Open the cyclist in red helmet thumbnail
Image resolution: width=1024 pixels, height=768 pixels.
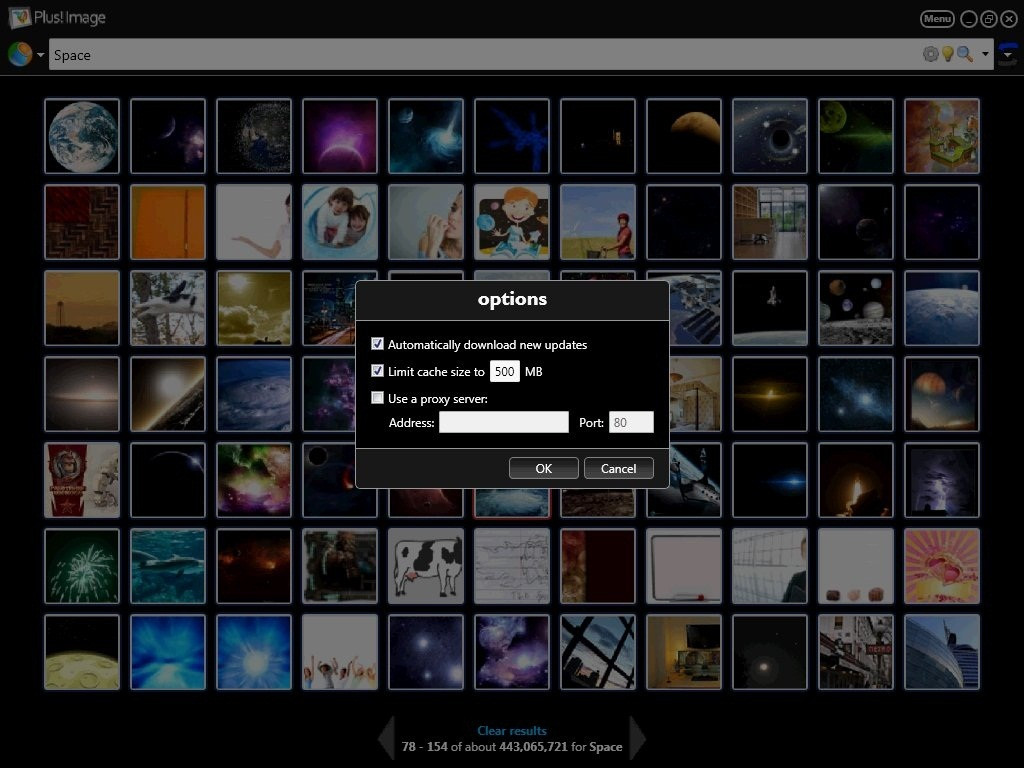[598, 222]
